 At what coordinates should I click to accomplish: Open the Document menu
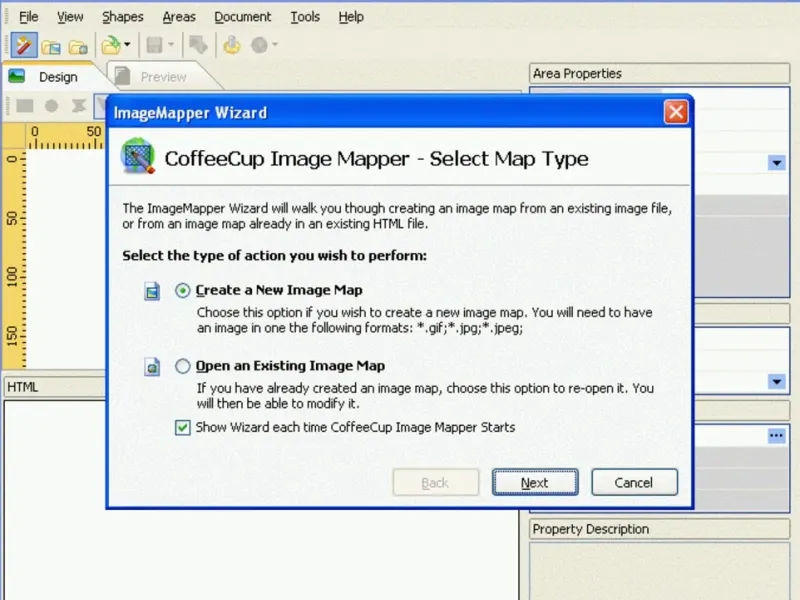pyautogui.click(x=243, y=17)
